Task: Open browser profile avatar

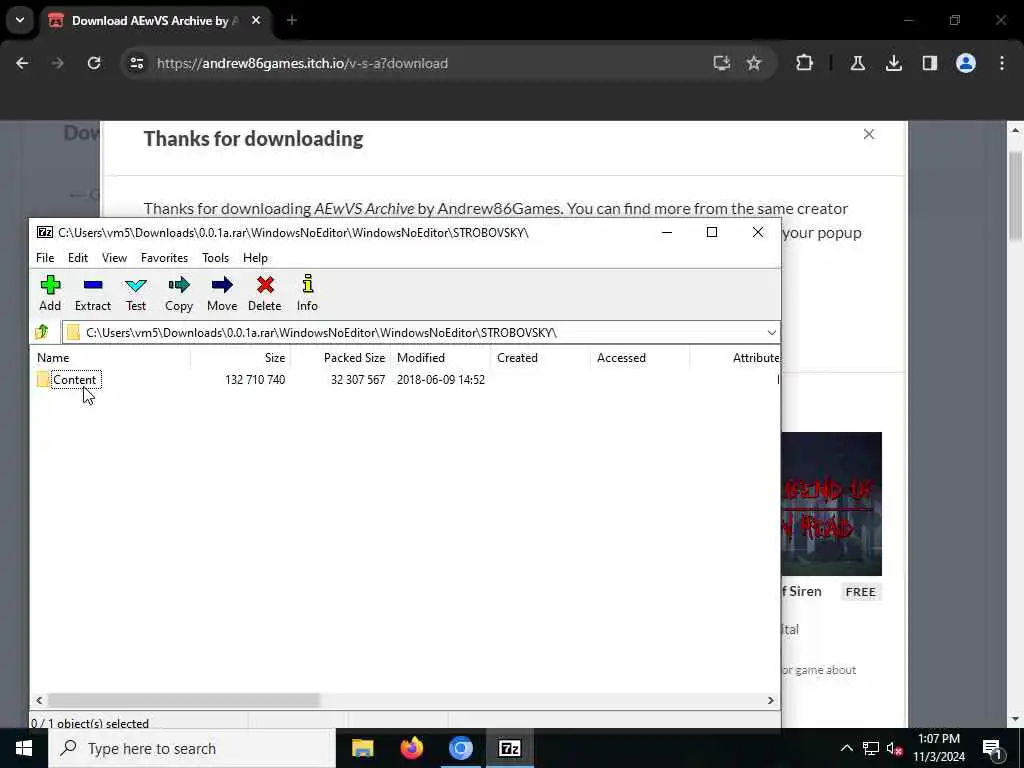Action: coord(966,63)
